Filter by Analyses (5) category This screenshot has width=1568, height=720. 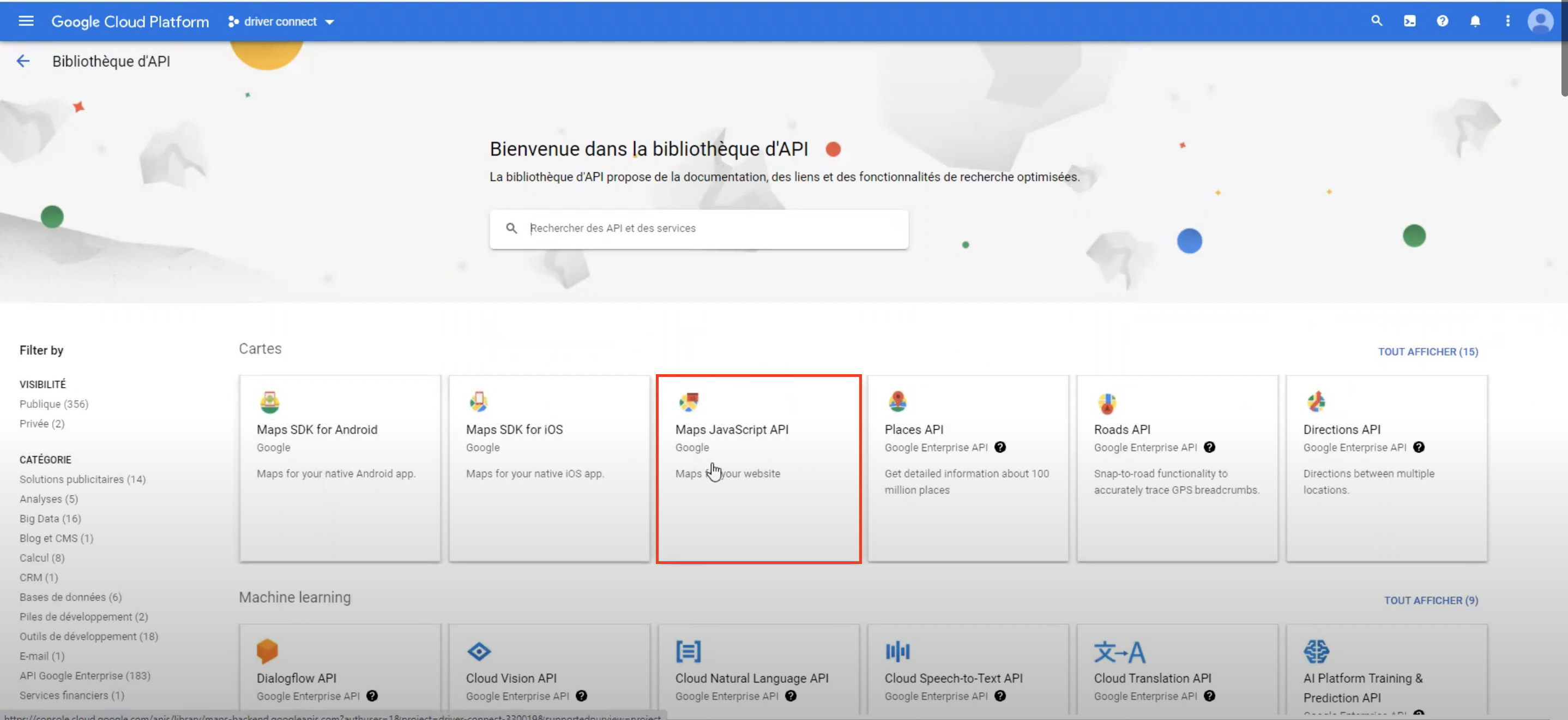49,499
